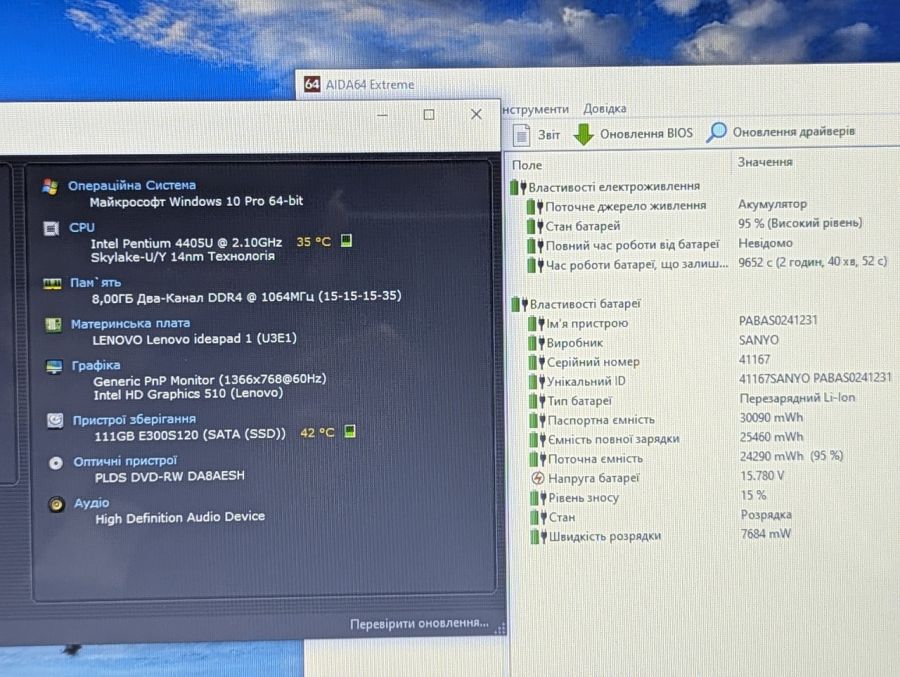Viewport: 900px width, 677px height.
Task: Click the Оптичні пристрої disc icon
Action: tap(56, 463)
